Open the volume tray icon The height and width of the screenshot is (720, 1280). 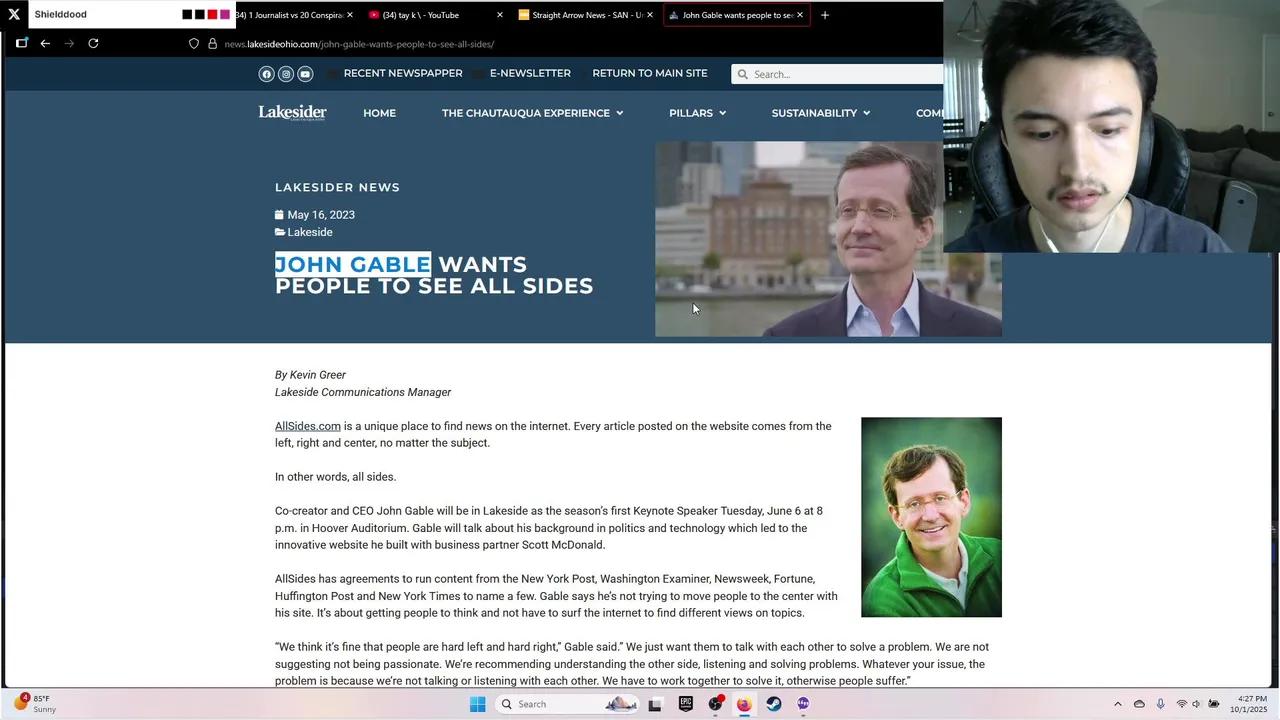1196,704
